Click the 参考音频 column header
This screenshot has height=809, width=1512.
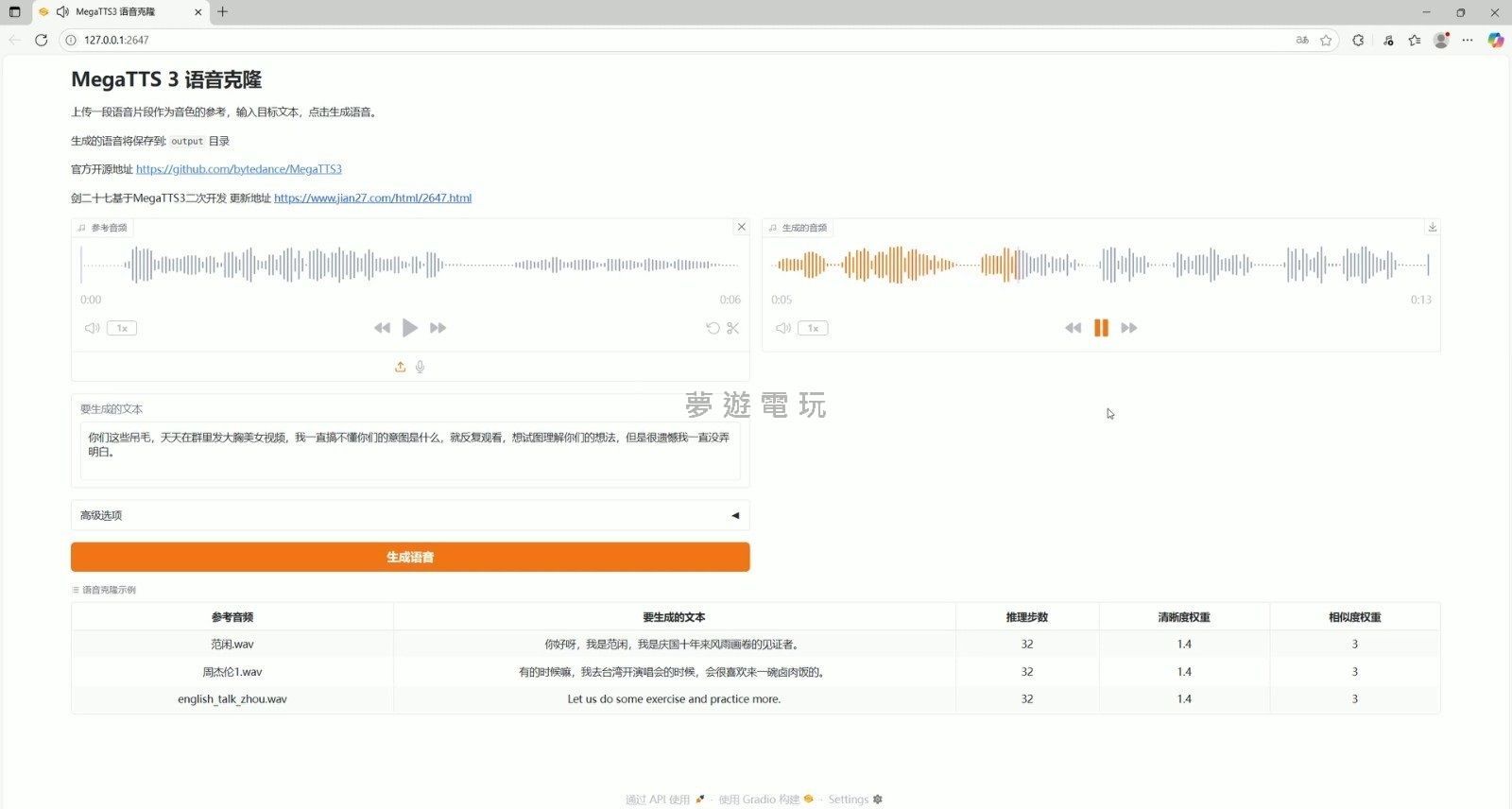point(232,617)
